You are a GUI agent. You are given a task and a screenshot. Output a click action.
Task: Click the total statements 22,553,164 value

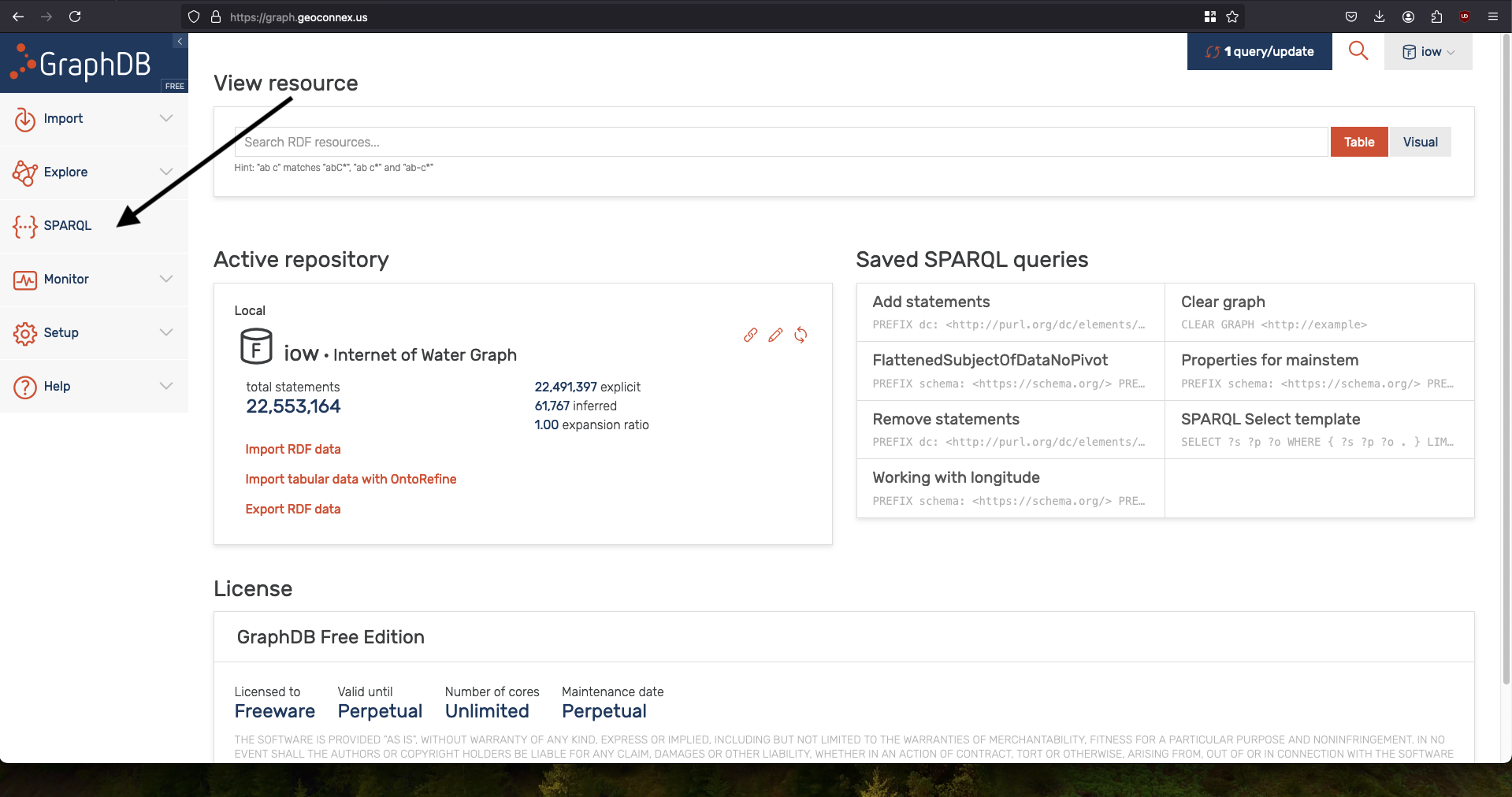tap(293, 406)
